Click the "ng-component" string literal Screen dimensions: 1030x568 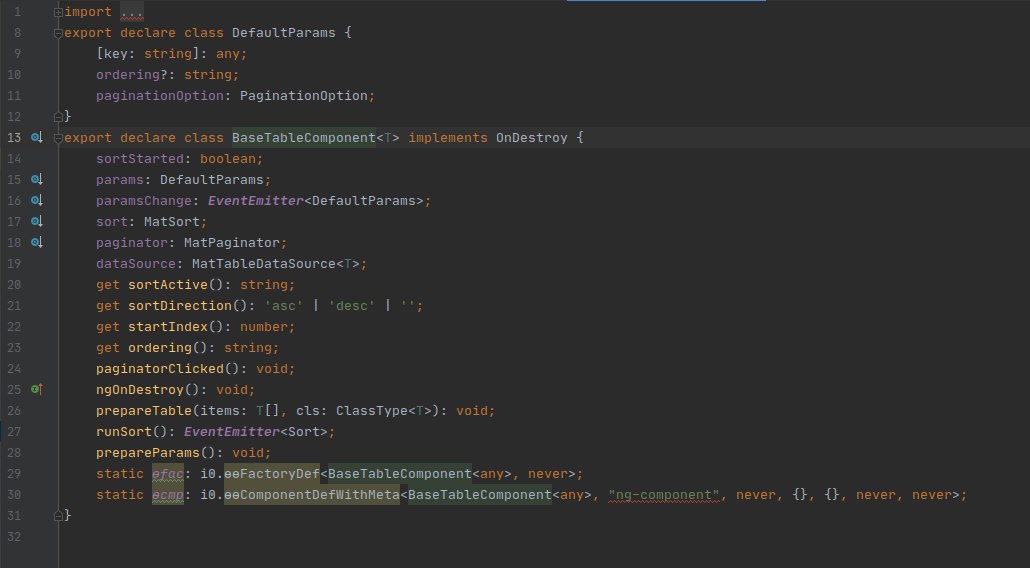pyautogui.click(x=664, y=495)
